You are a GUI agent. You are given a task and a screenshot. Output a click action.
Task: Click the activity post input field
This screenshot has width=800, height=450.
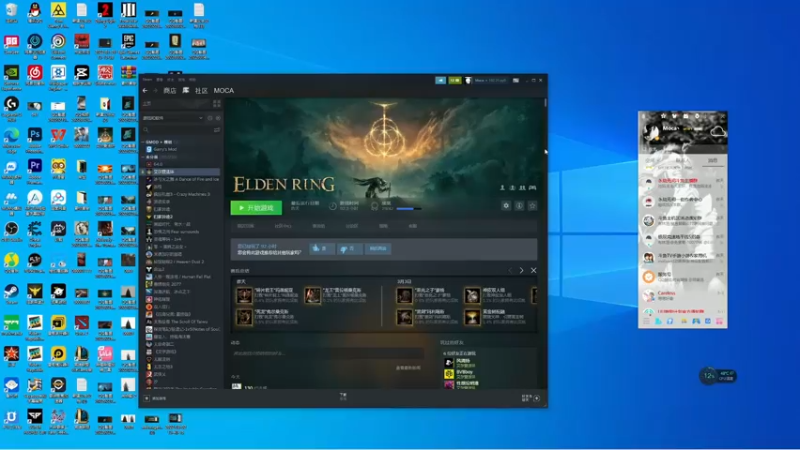pyautogui.click(x=327, y=353)
